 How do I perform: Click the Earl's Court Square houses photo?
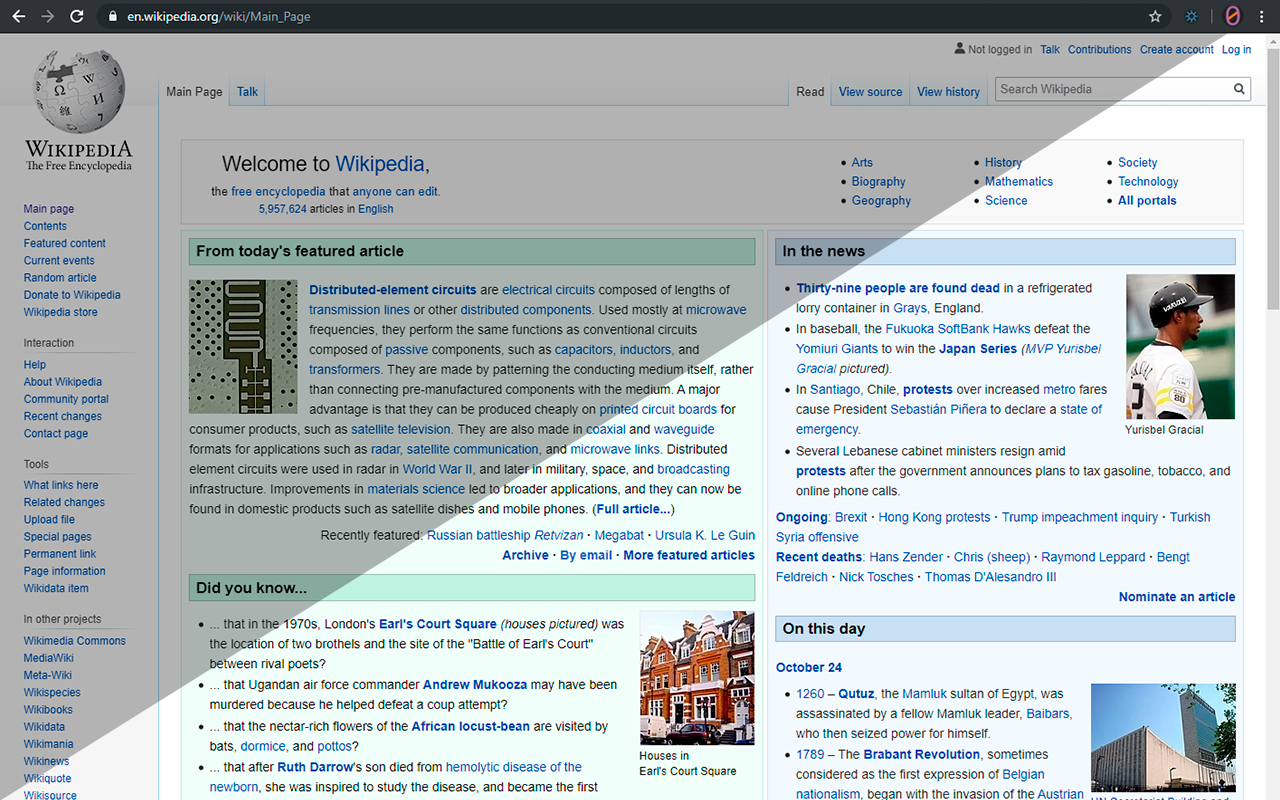click(697, 678)
